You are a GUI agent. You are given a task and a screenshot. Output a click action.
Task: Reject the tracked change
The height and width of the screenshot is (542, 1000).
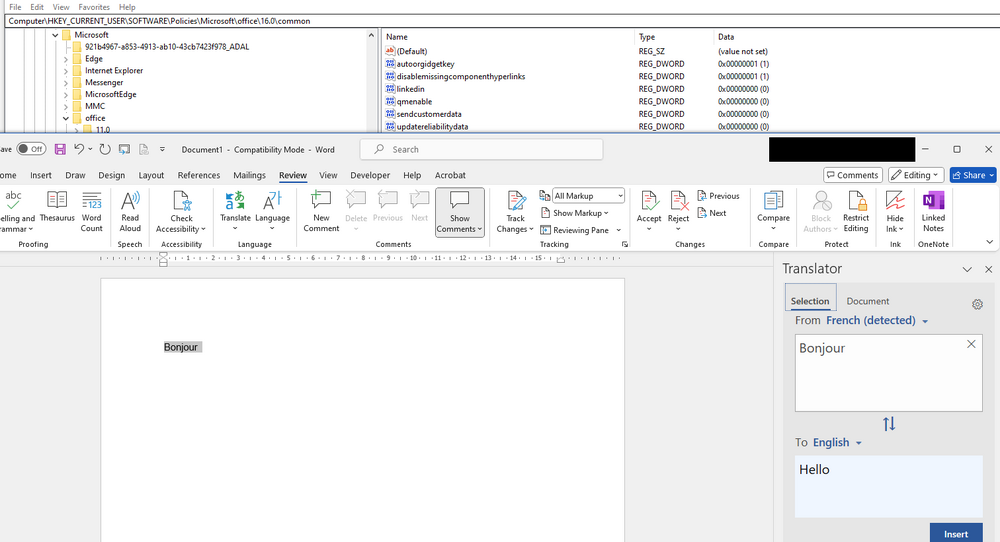[679, 212]
